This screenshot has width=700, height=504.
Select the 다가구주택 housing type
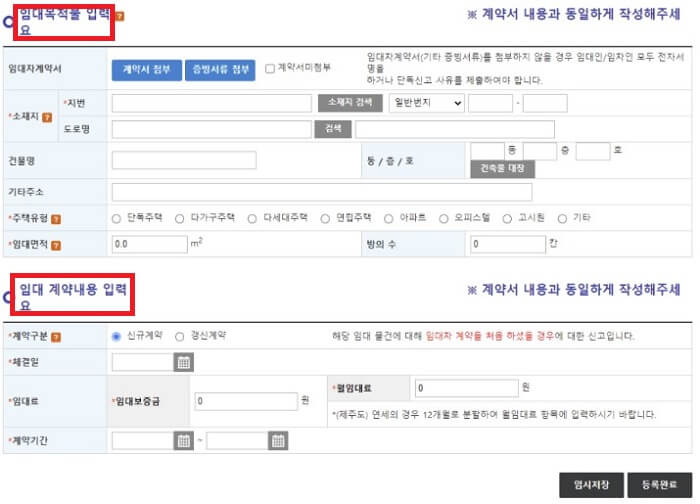[x=179, y=219]
